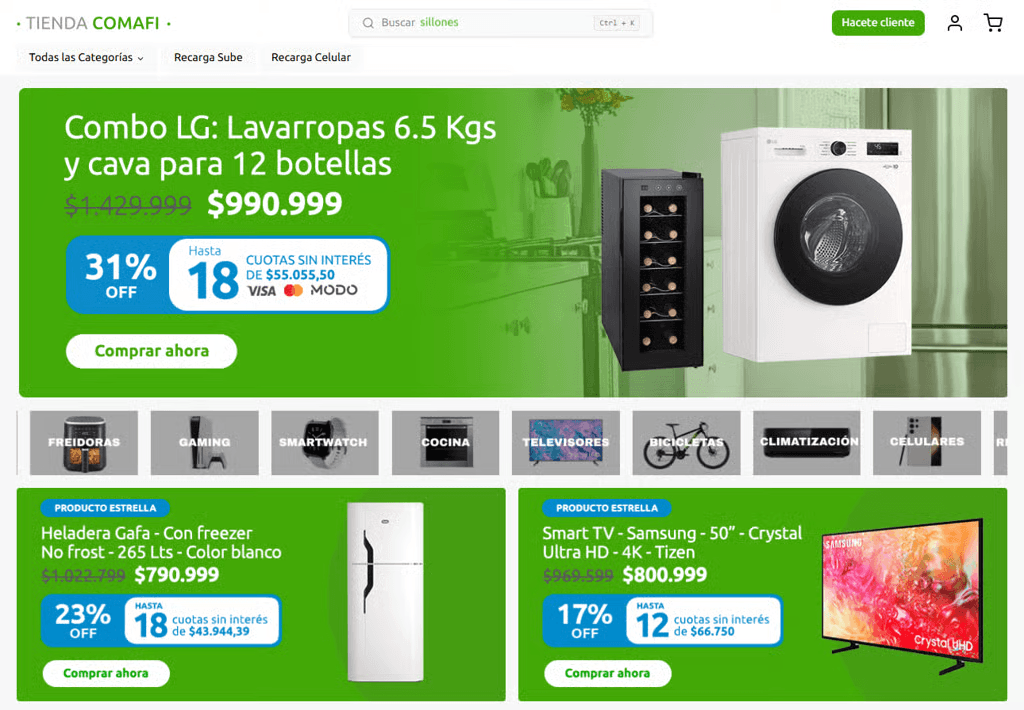Open the shopping cart icon
1024x710 pixels.
(993, 24)
